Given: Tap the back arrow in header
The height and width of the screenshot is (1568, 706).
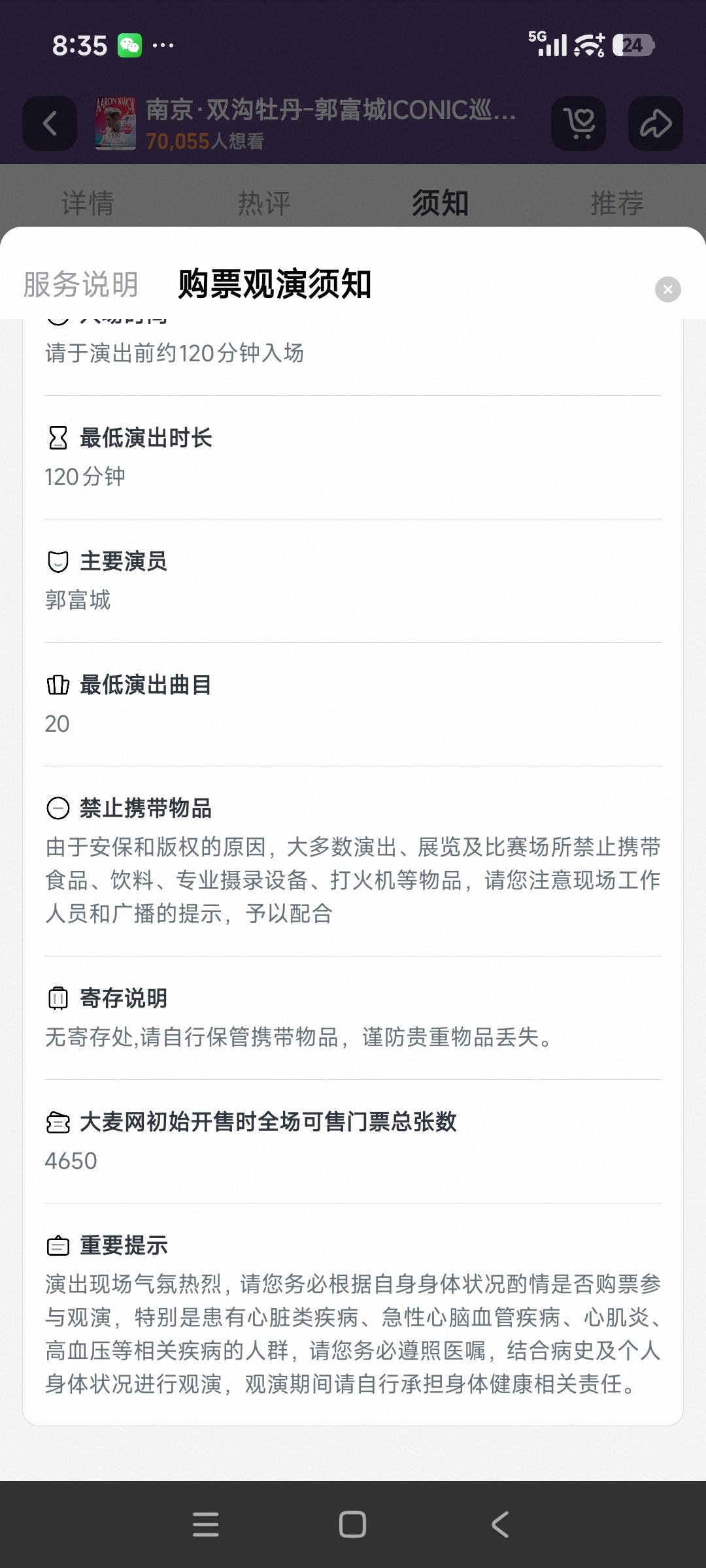Looking at the screenshot, I should (x=50, y=123).
